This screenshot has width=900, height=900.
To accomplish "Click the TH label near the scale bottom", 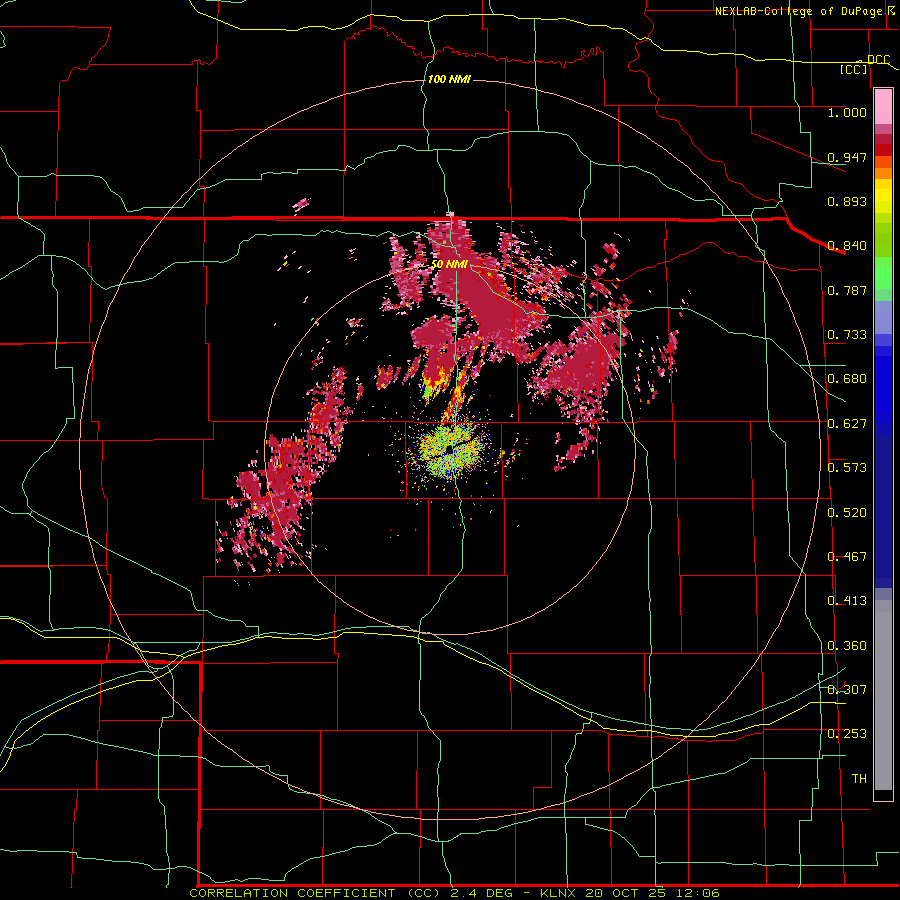I will point(859,779).
